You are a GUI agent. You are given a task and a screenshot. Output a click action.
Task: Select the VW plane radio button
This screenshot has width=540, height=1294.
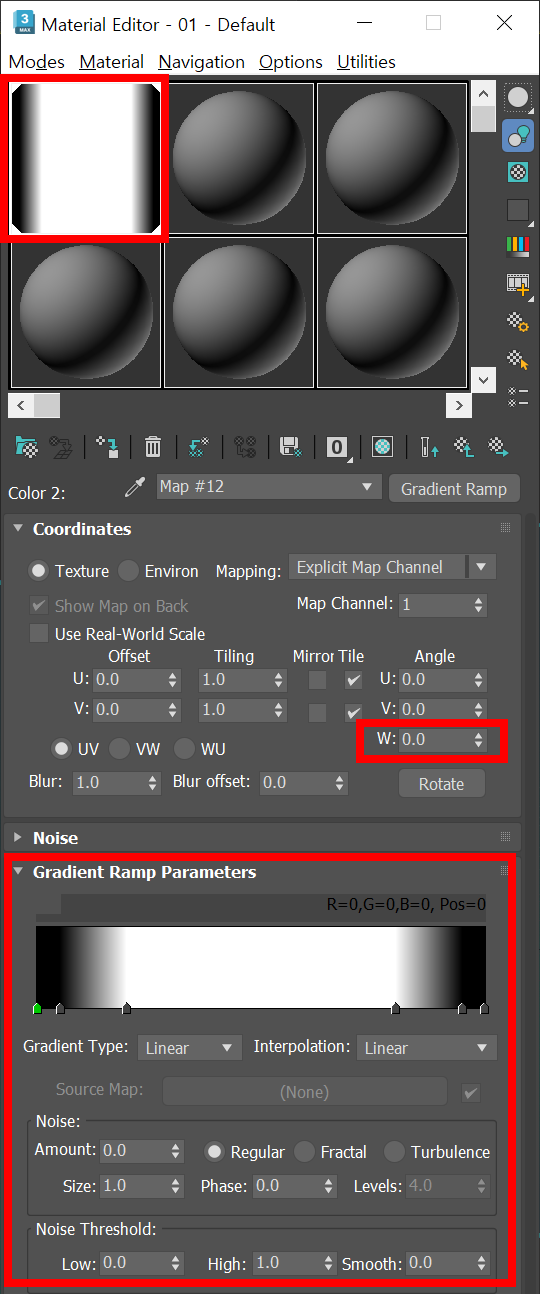click(119, 748)
